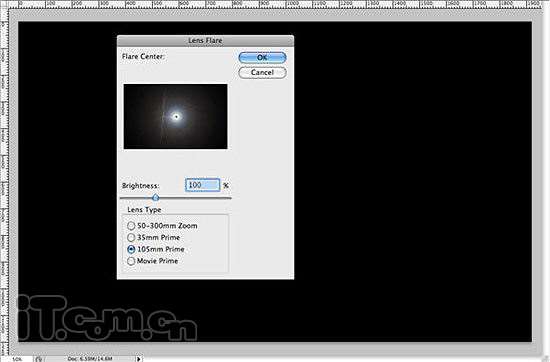Click the flare center crosshair in the preview
550x362 pixels.
[176, 117]
